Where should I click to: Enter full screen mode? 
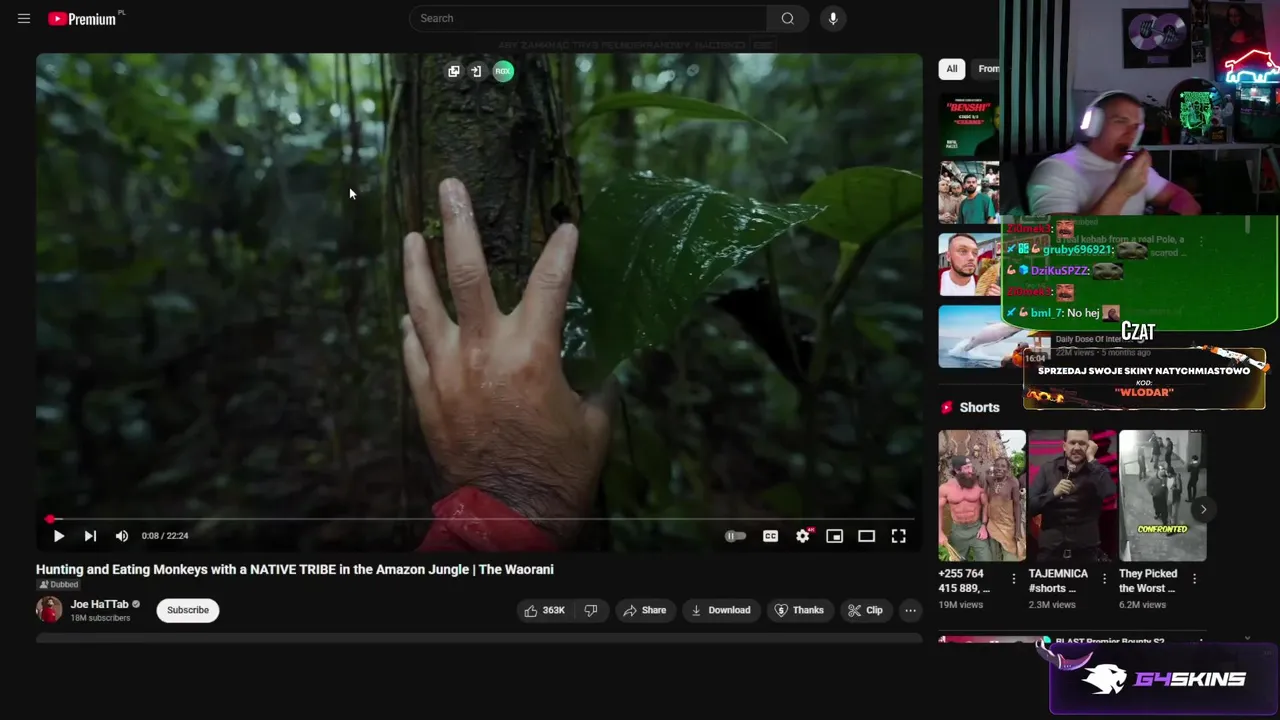(899, 536)
